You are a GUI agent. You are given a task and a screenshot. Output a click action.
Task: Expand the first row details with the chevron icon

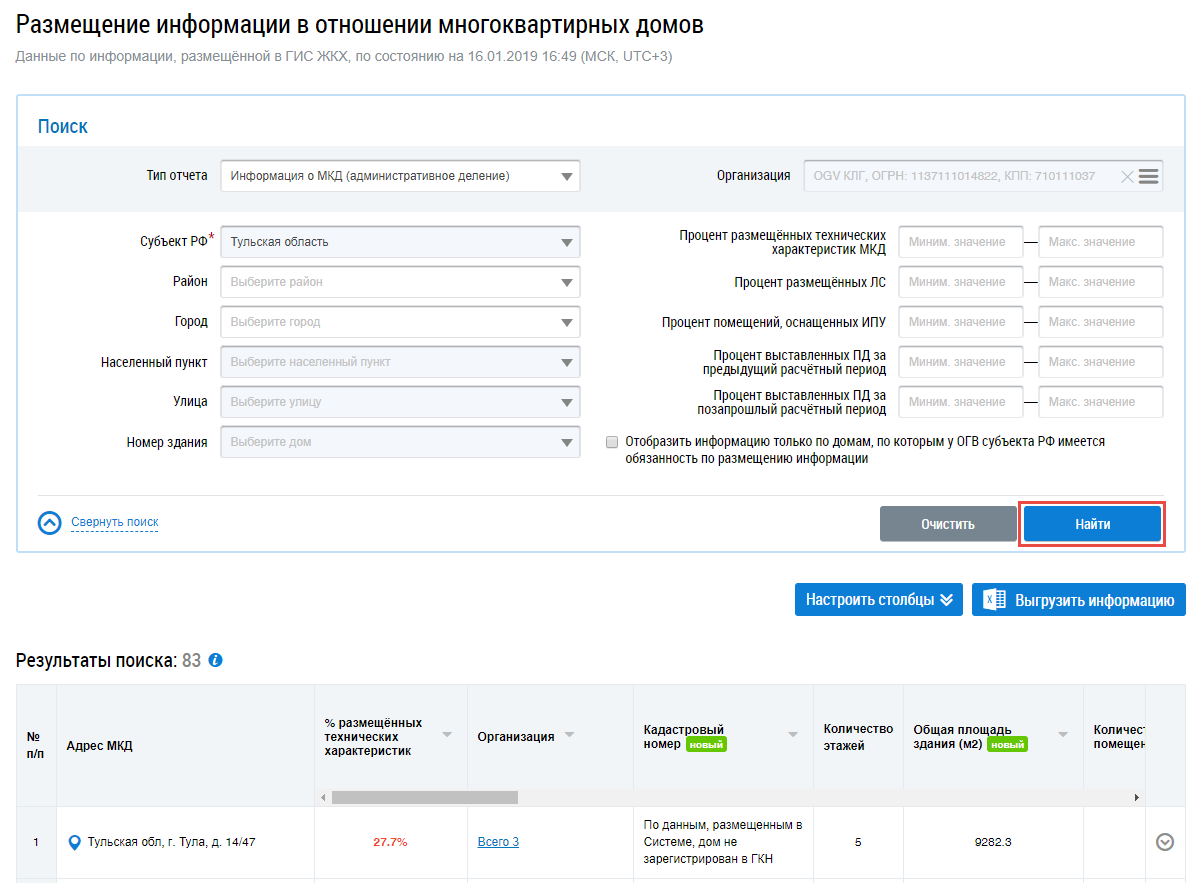pyautogui.click(x=1164, y=842)
